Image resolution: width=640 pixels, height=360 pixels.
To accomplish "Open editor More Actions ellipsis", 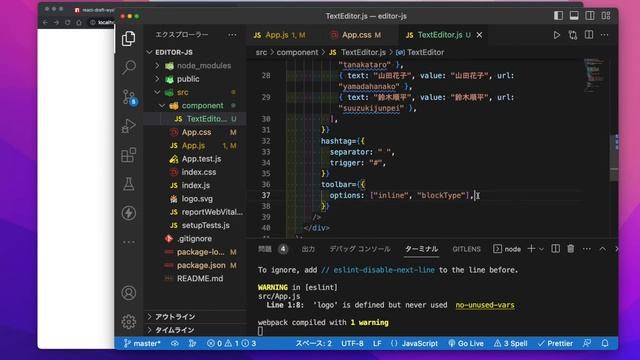I will [x=604, y=35].
